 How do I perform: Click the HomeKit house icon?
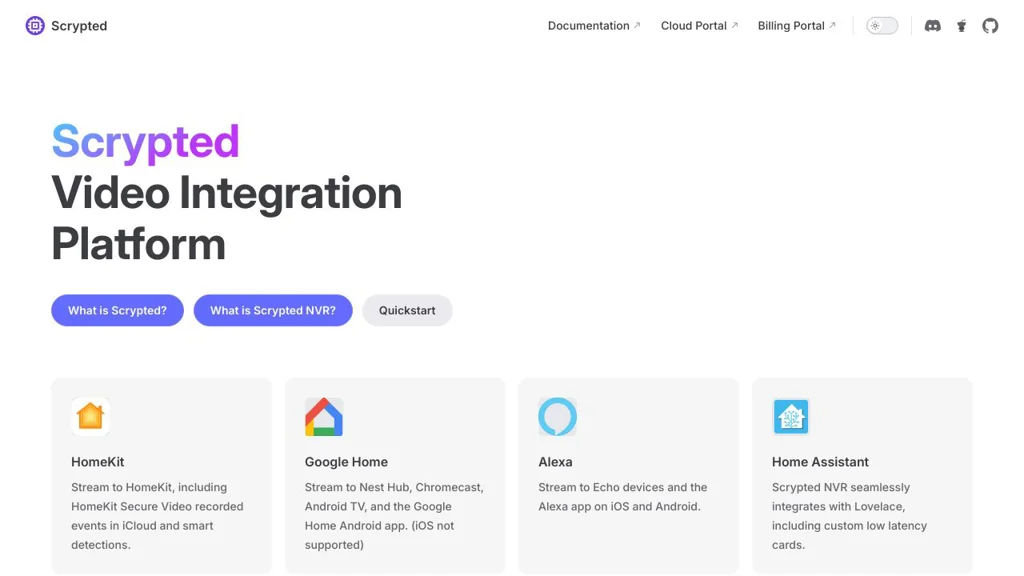90,416
